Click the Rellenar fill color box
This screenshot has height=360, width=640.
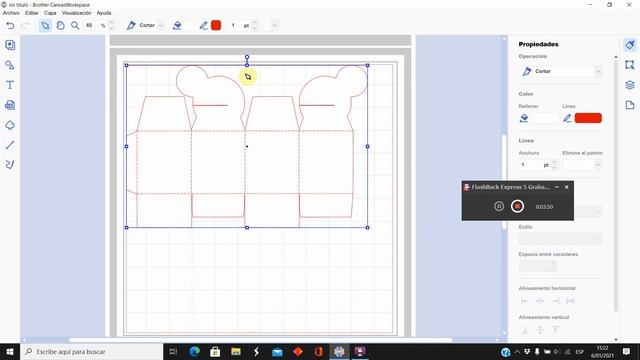(545, 118)
